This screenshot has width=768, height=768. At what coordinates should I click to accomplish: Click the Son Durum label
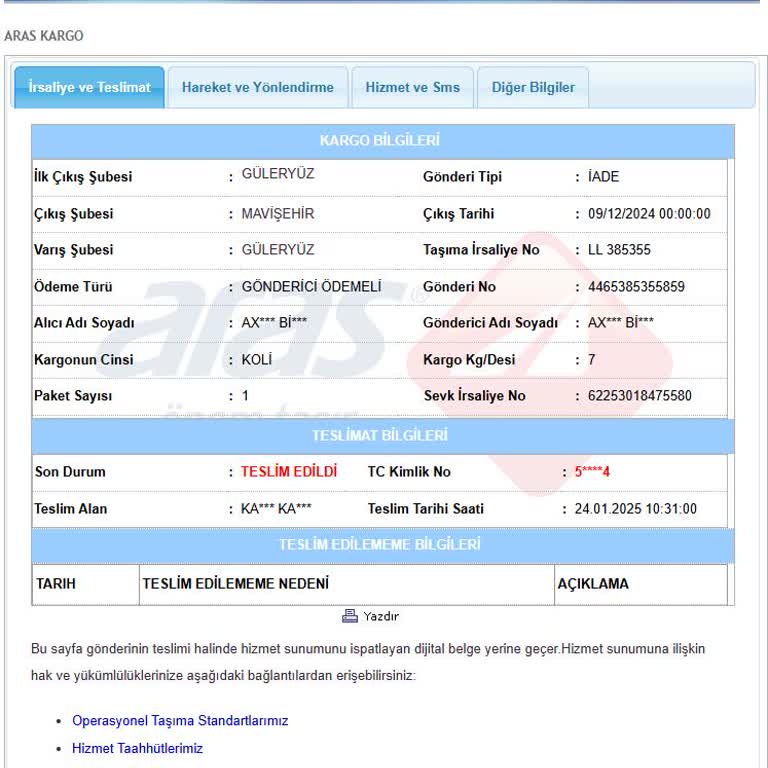tap(70, 472)
